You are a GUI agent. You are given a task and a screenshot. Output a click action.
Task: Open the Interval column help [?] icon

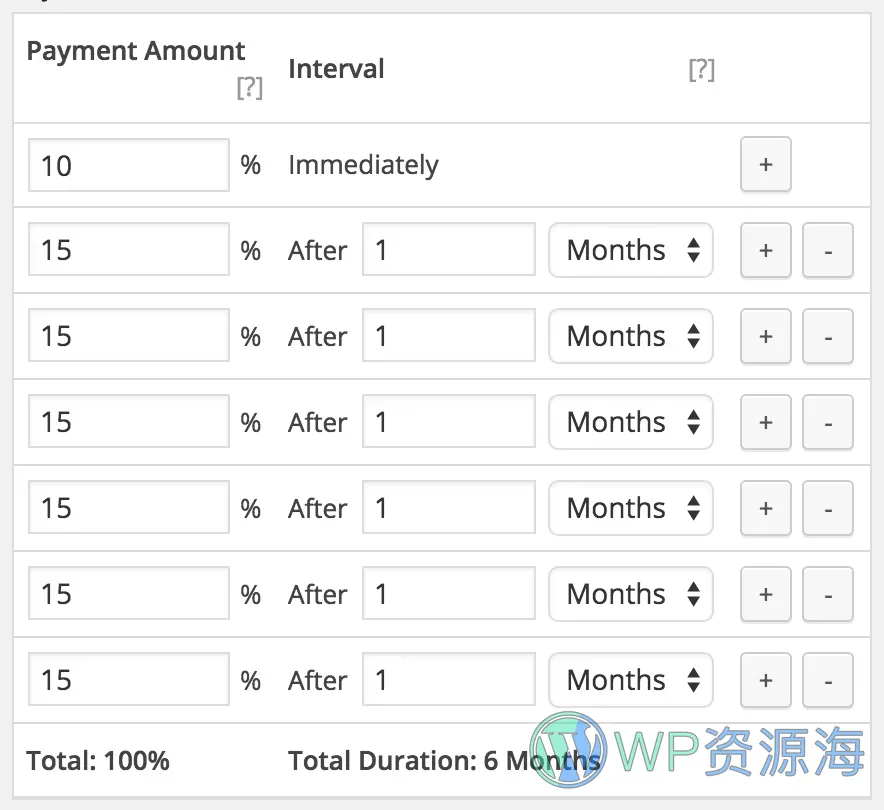pyautogui.click(x=702, y=70)
